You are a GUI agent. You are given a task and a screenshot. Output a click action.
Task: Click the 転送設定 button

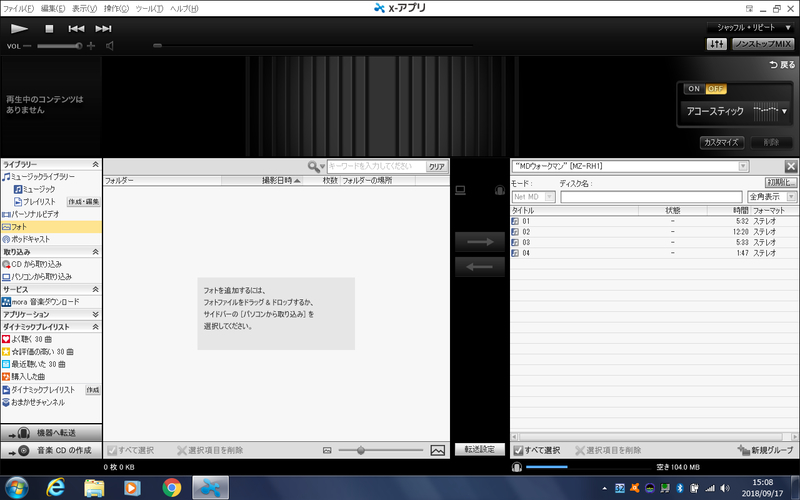point(480,449)
